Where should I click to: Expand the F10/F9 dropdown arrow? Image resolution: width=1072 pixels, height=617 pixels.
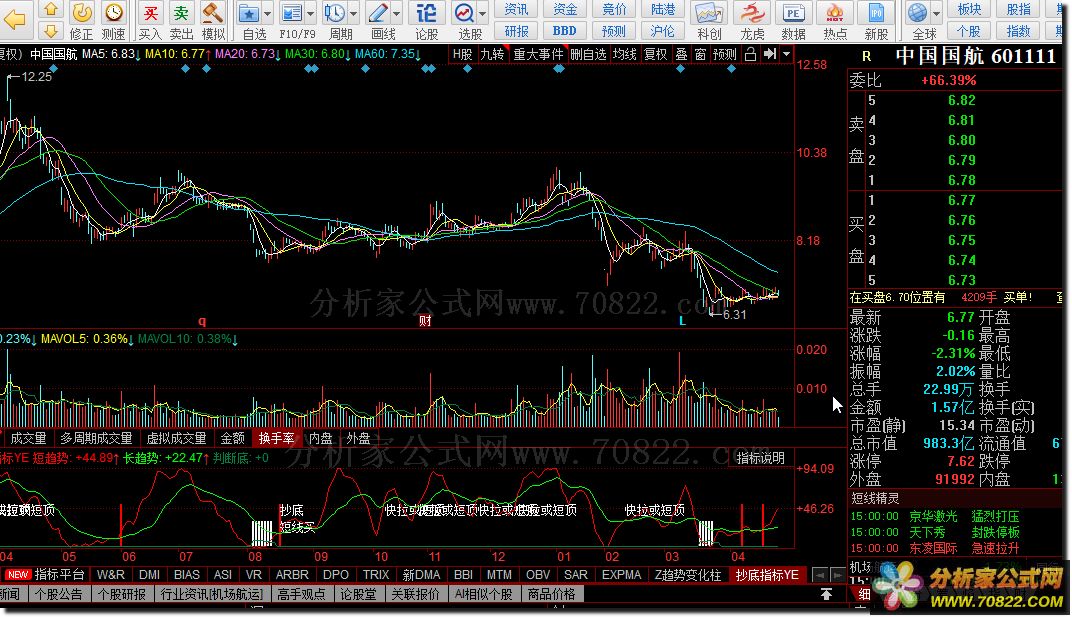310,13
